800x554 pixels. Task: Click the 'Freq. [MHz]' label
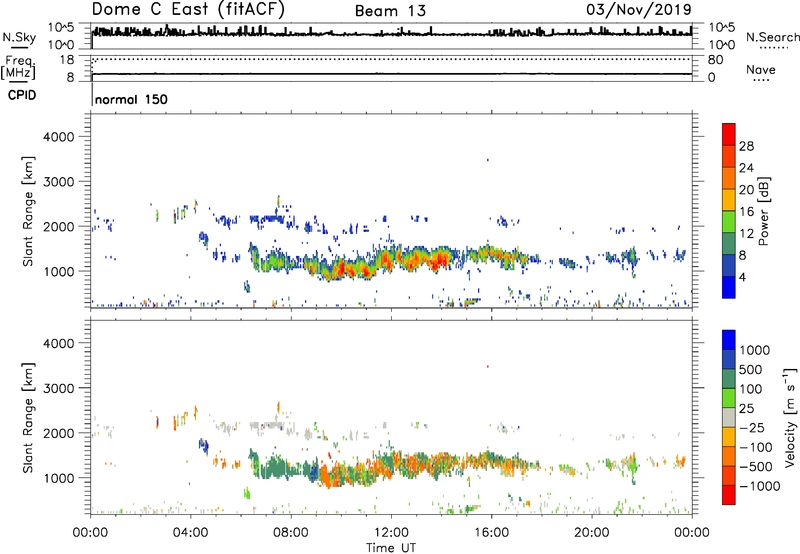(x=18, y=67)
